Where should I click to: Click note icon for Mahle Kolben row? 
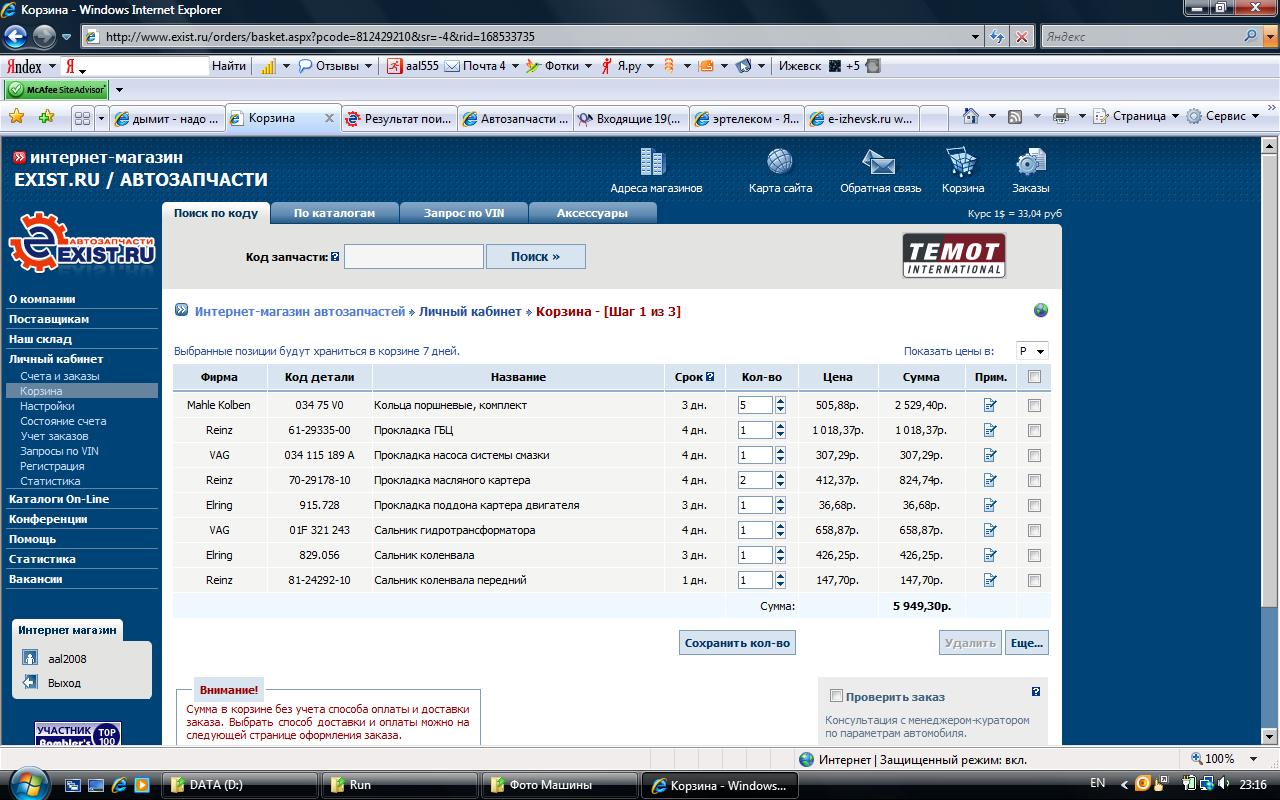[990, 405]
